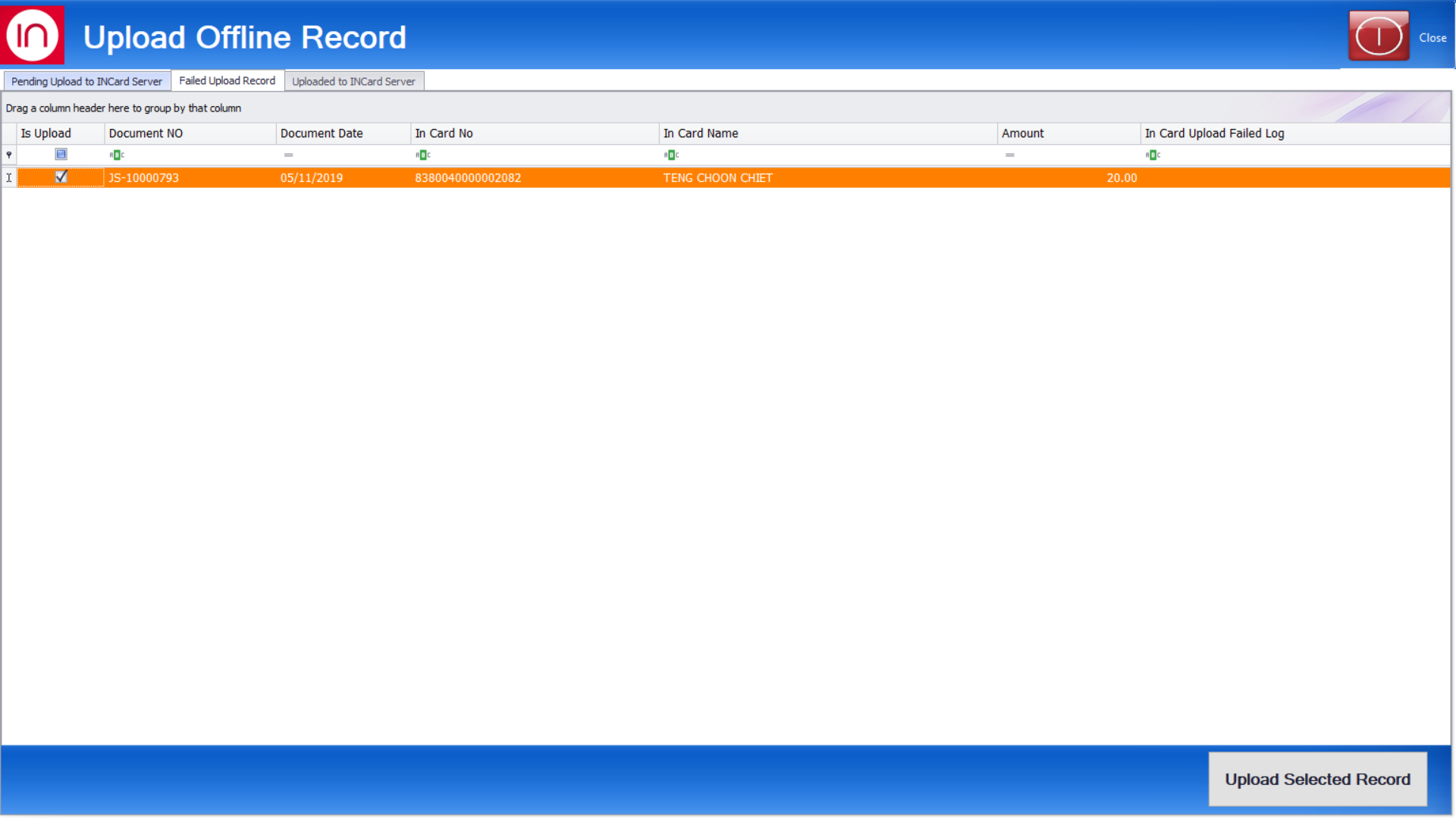Open Document NO filter condition icon

(117, 155)
